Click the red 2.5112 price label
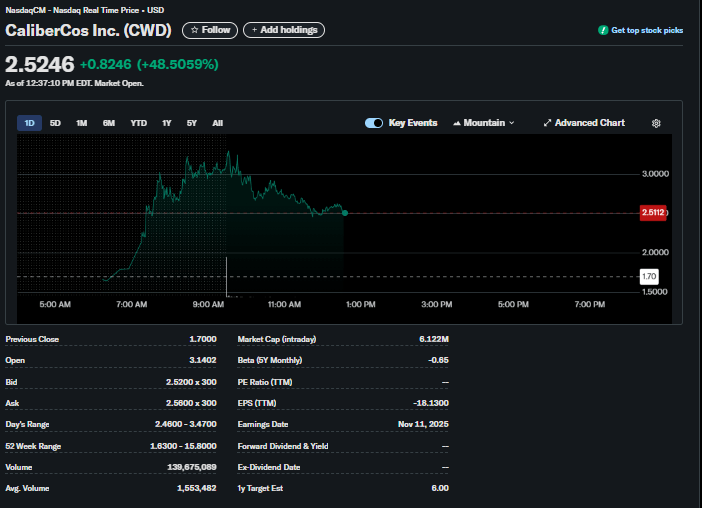 click(x=653, y=213)
